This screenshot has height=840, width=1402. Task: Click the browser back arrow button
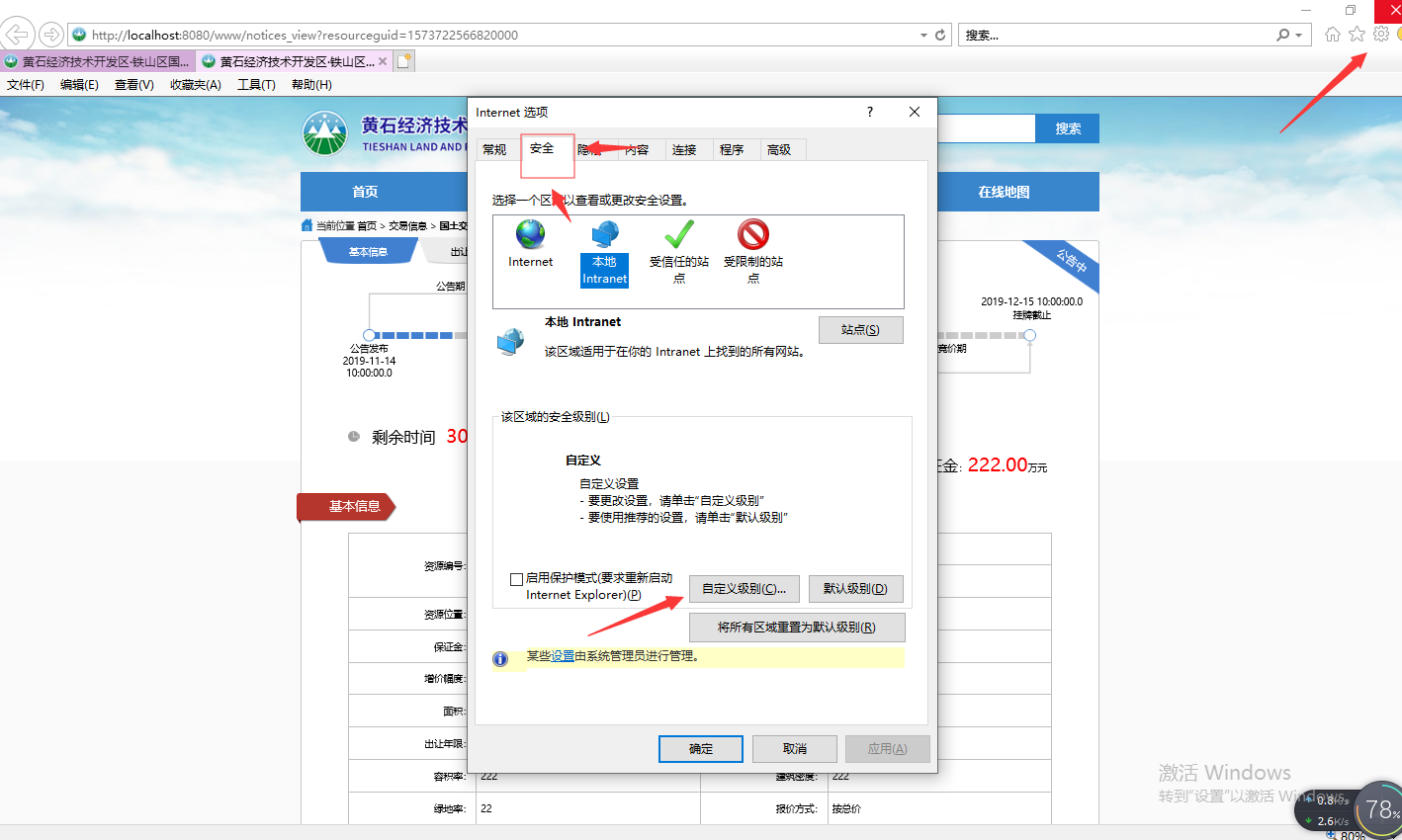pyautogui.click(x=17, y=35)
